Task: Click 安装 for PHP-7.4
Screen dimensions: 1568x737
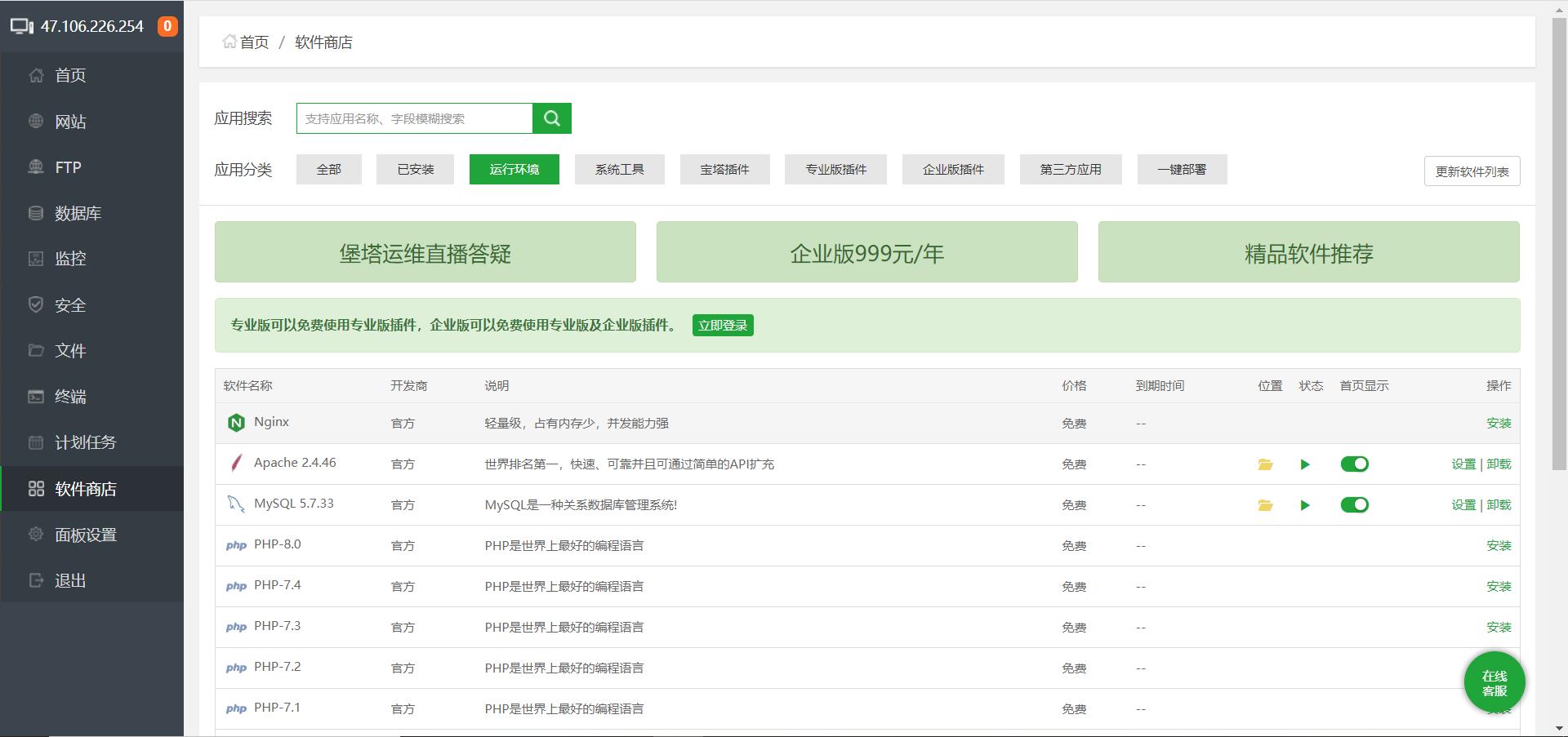Action: 1499,586
